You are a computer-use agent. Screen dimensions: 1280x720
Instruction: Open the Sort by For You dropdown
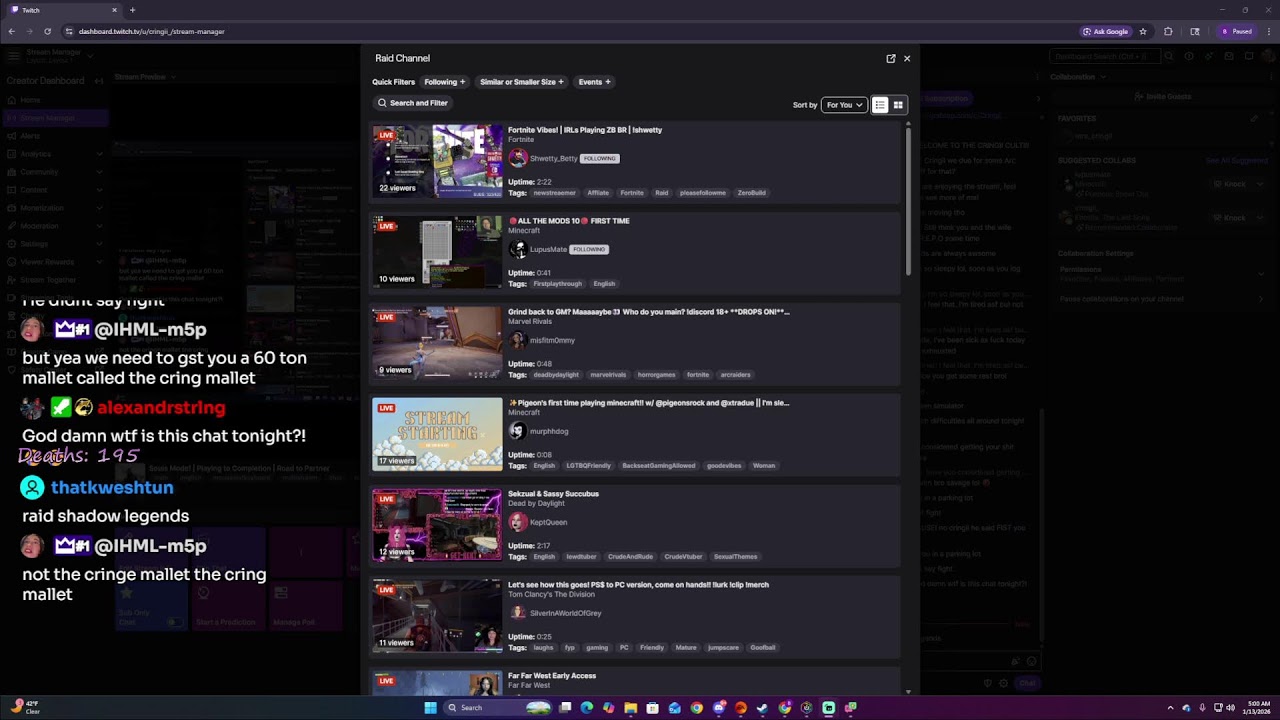tap(844, 105)
